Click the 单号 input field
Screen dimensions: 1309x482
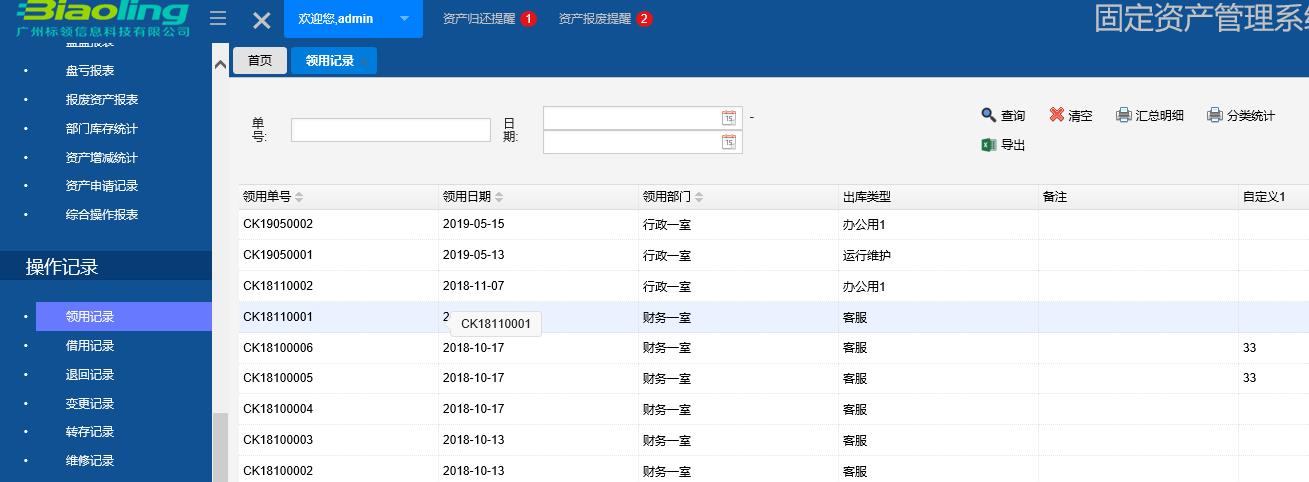pyautogui.click(x=390, y=130)
